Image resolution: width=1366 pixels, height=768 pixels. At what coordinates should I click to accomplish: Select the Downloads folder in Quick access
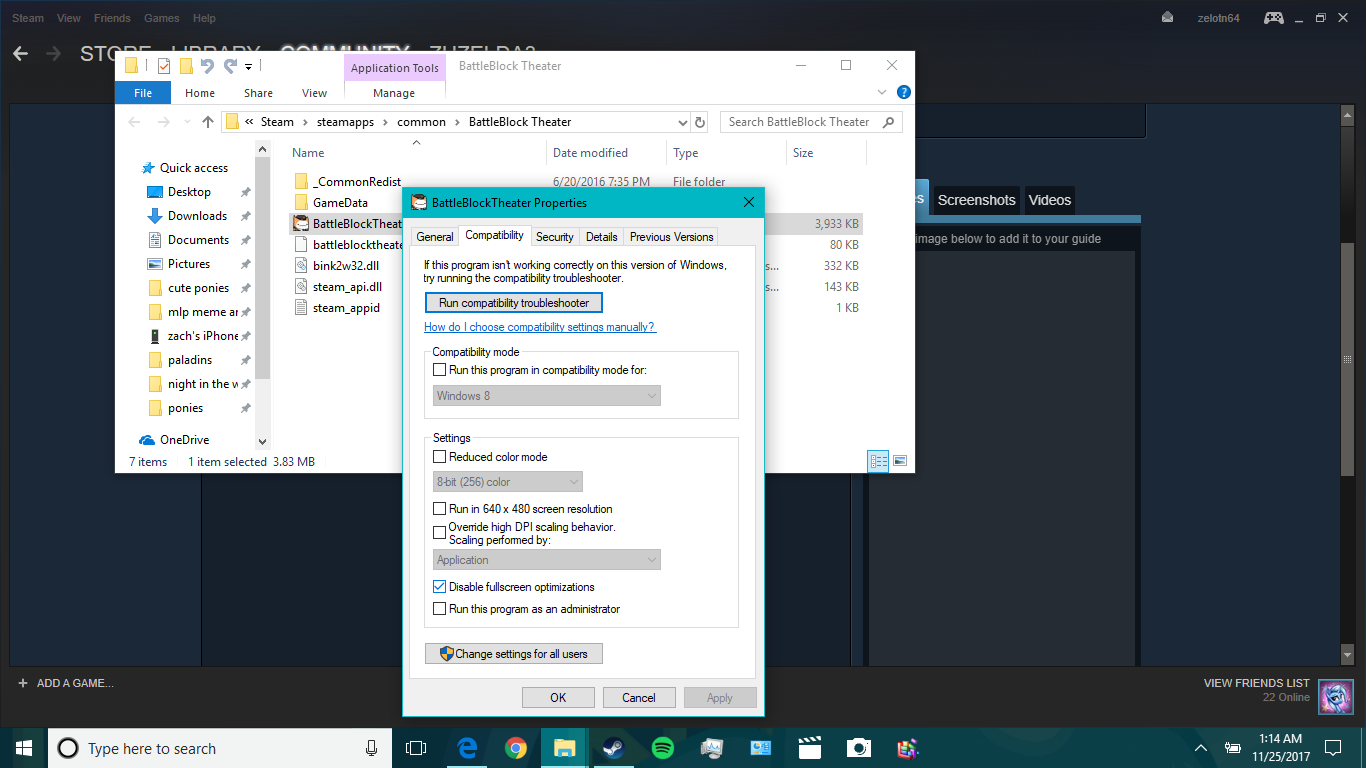tap(197, 216)
